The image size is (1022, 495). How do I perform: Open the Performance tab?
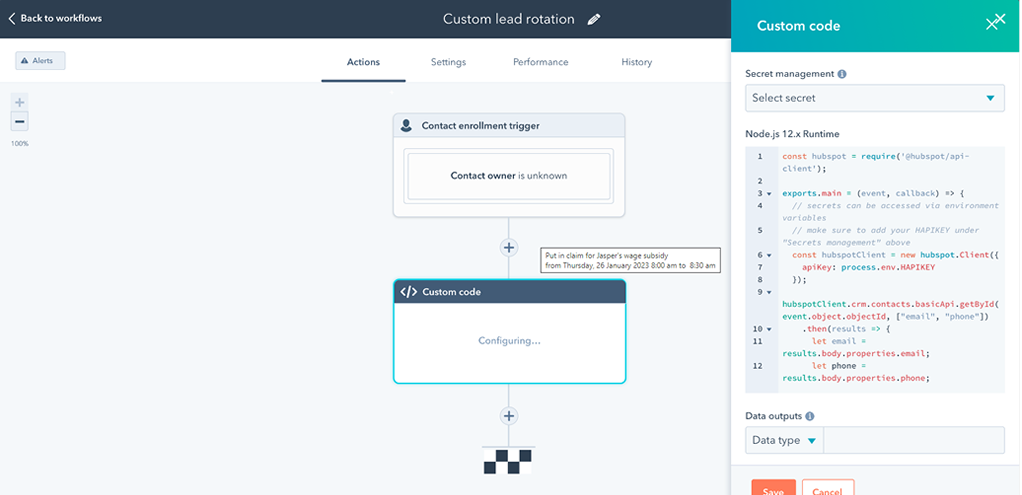(540, 62)
